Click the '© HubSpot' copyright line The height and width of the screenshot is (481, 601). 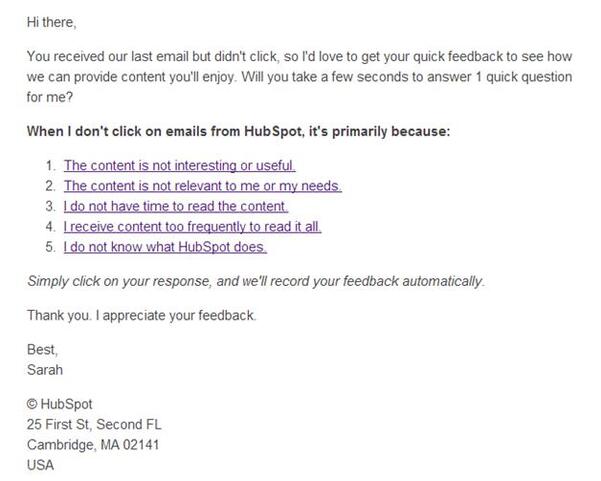click(60, 404)
